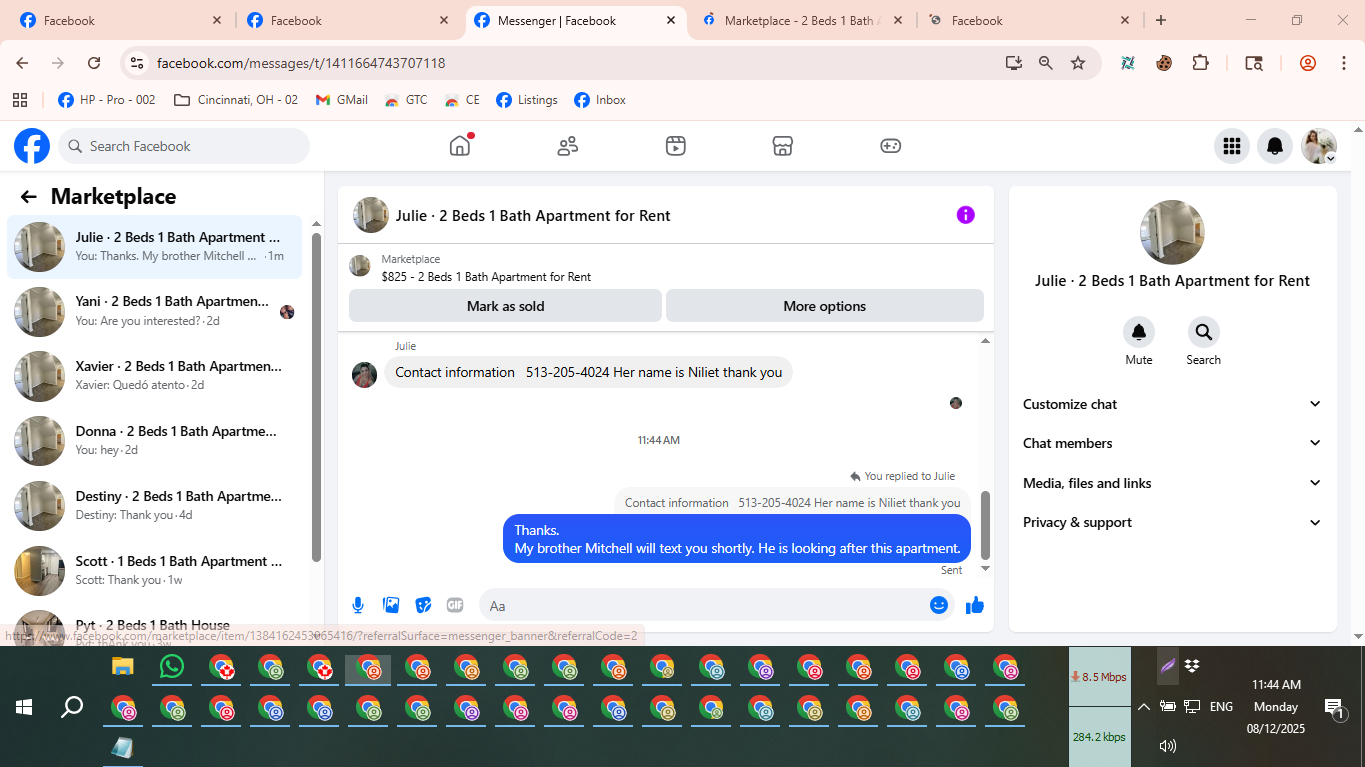Open new browser tab
This screenshot has width=1365, height=767.
coord(1160,20)
